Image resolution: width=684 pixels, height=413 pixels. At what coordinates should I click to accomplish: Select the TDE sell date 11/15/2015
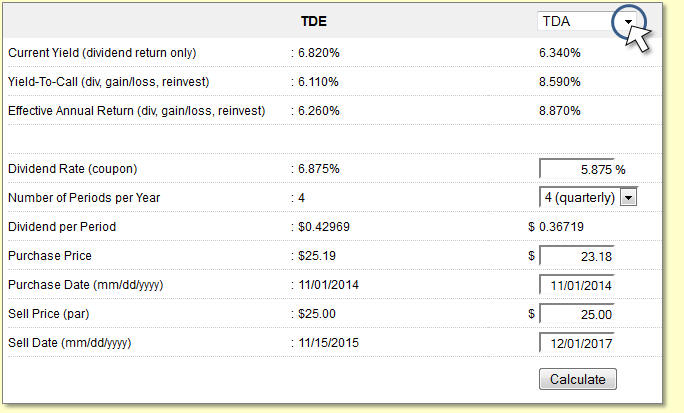328,343
